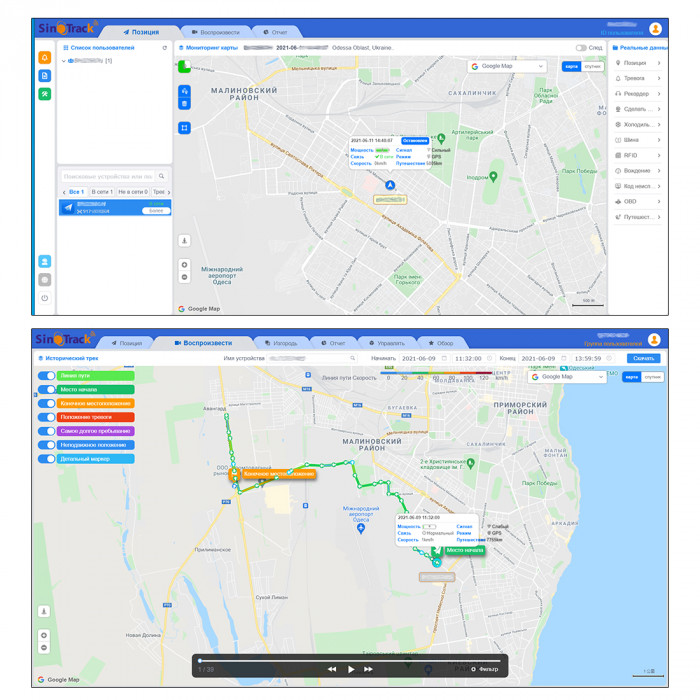Filter devices by Не в сети 0
This screenshot has width=700, height=700.
133,192
